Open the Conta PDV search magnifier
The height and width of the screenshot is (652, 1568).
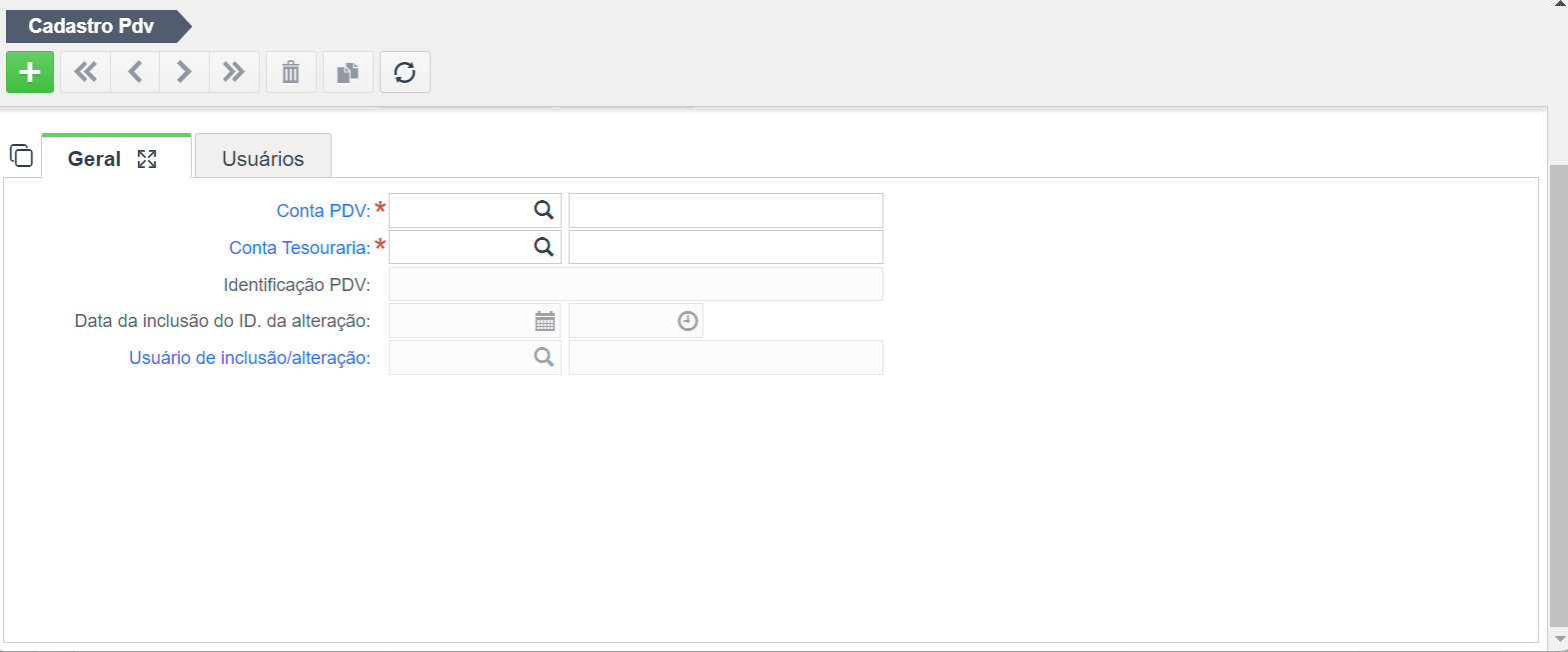tap(544, 210)
